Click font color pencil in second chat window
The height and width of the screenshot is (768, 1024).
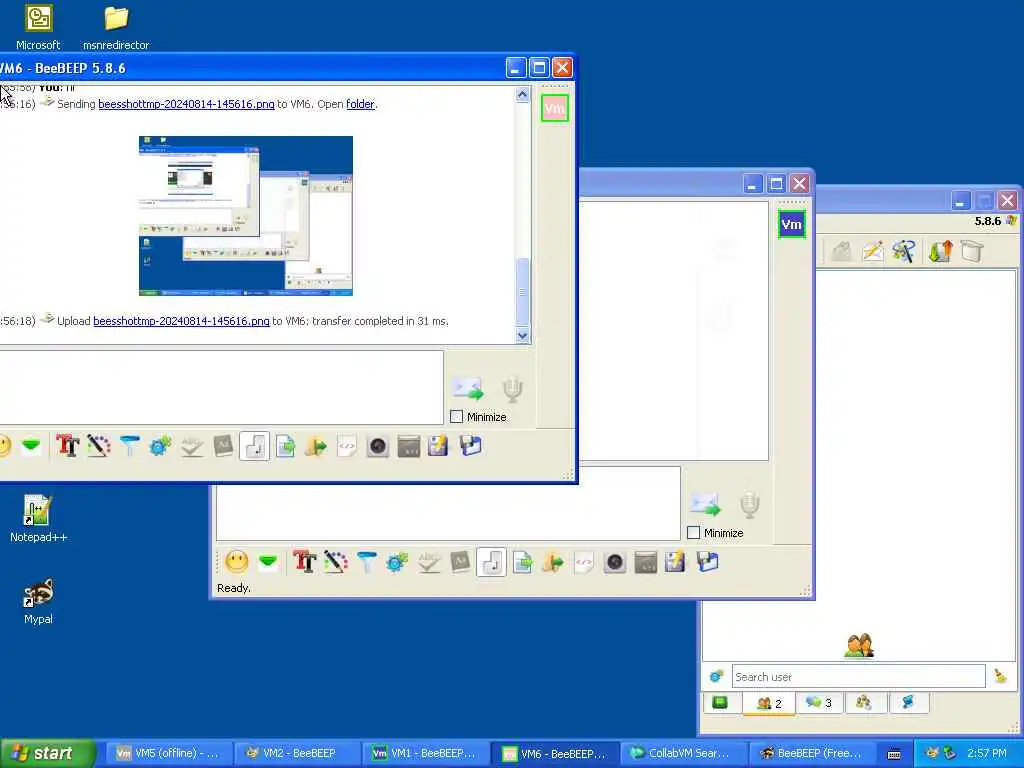336,562
